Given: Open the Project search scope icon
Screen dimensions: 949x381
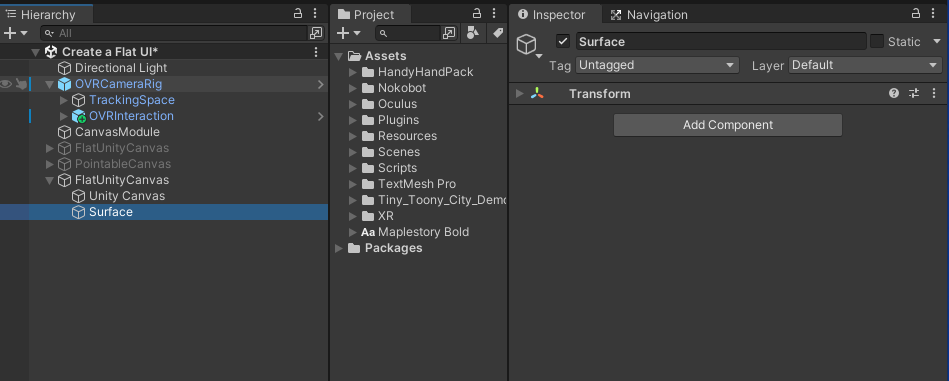Looking at the screenshot, I should (x=448, y=33).
